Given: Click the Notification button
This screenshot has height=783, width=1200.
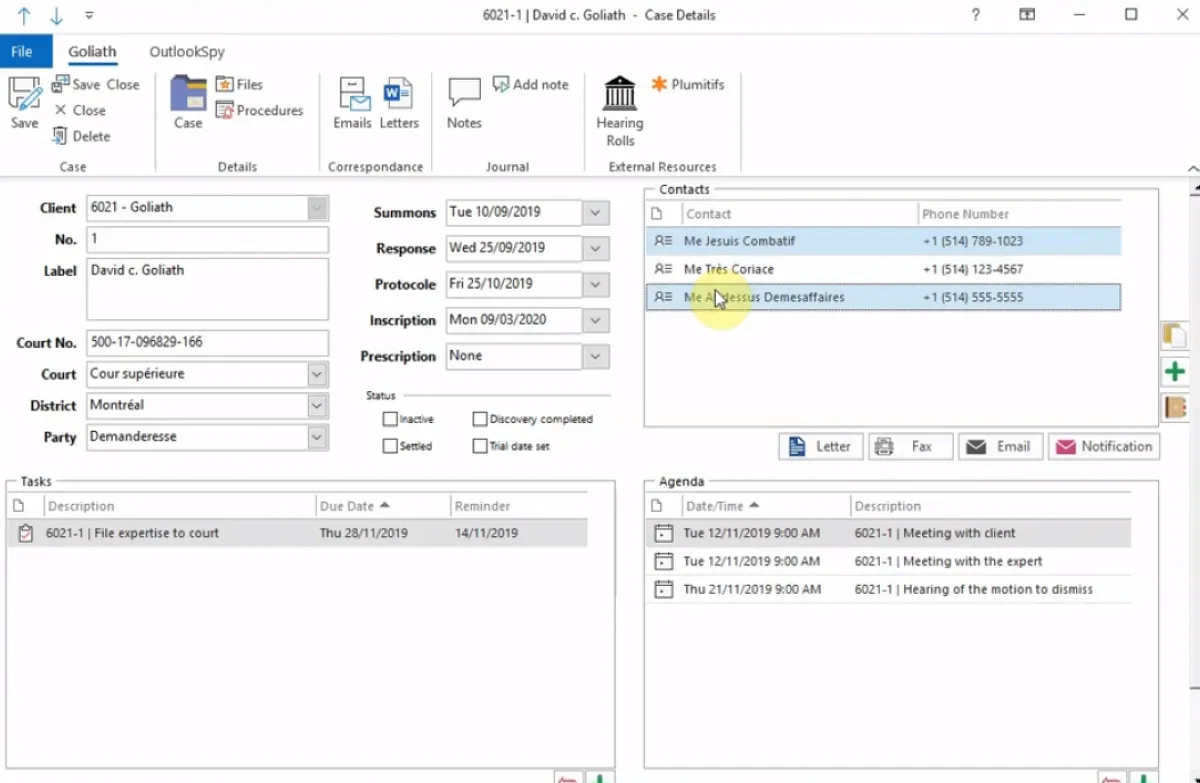Looking at the screenshot, I should click(x=1104, y=447).
